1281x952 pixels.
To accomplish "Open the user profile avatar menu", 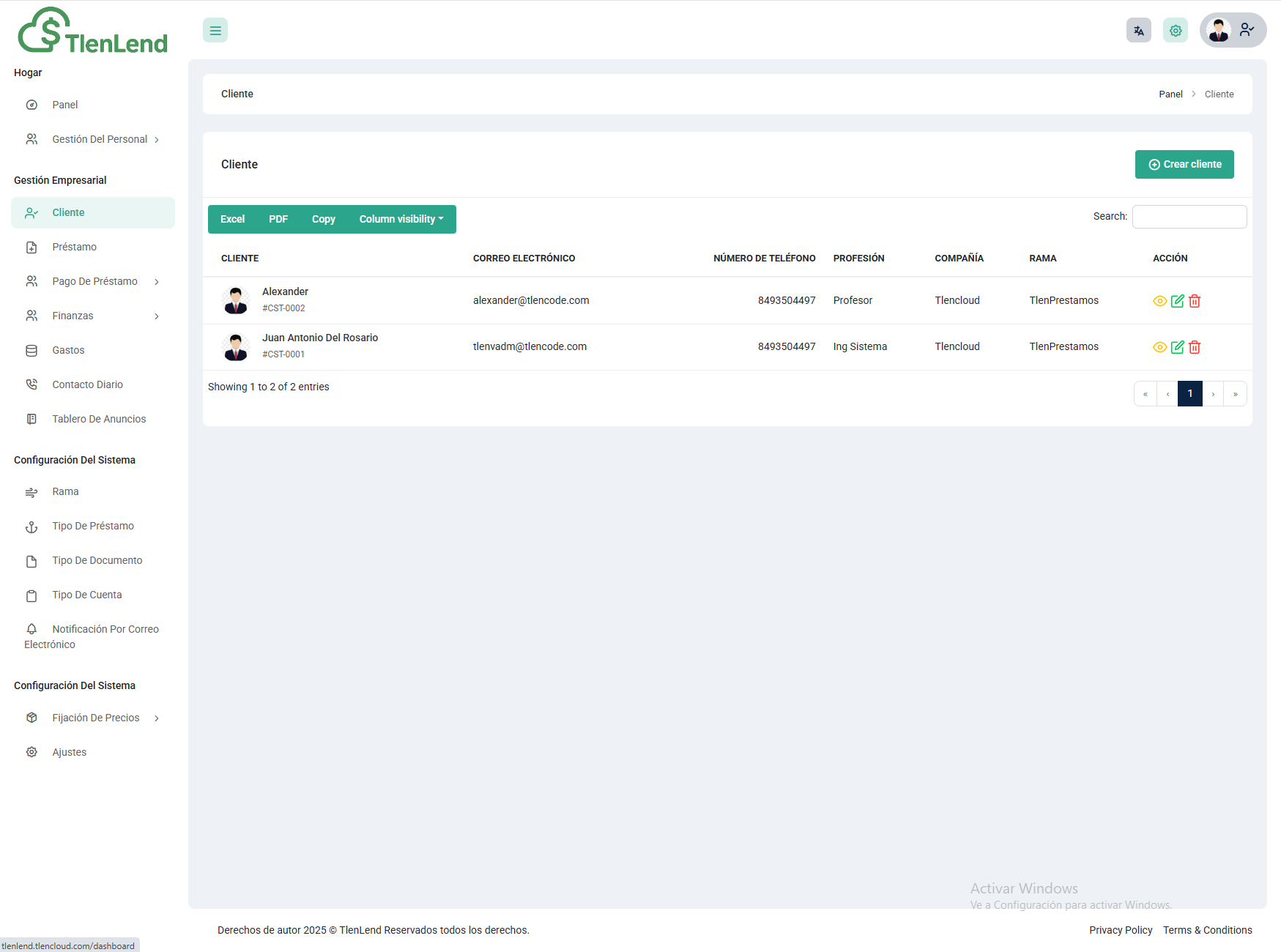I will [x=1232, y=31].
